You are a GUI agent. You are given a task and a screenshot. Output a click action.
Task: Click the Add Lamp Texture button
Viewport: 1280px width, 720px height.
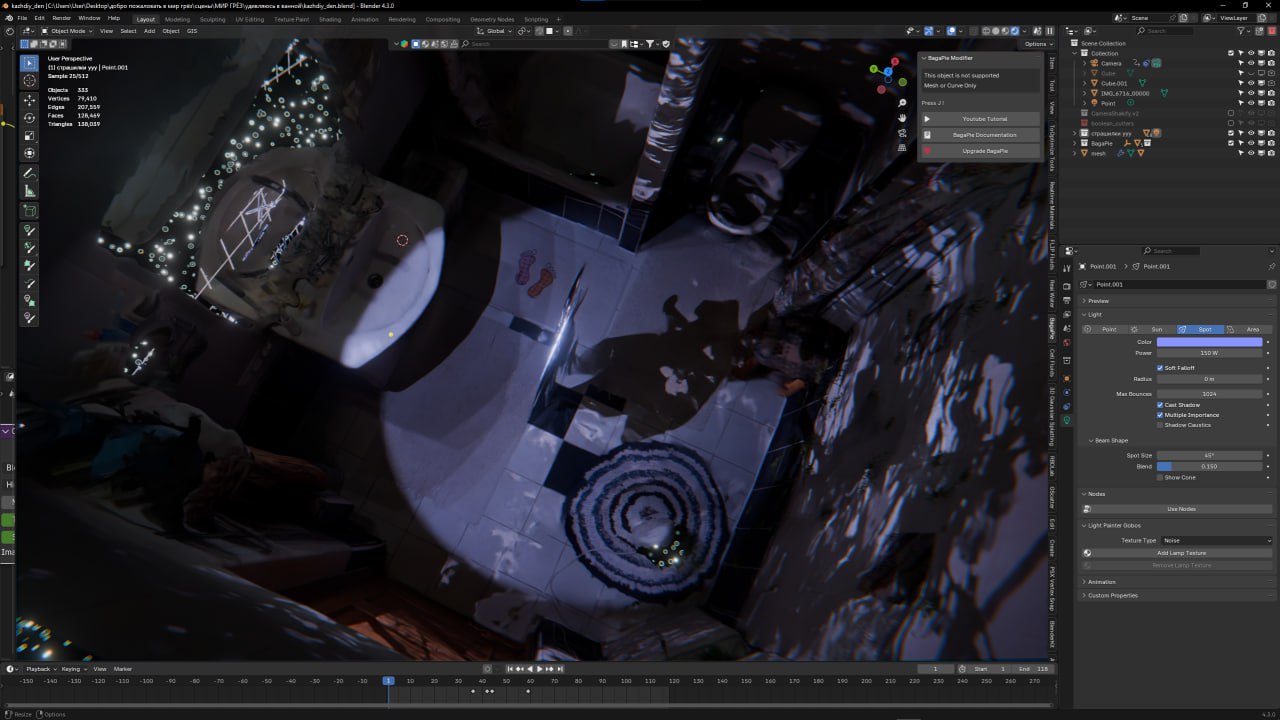click(x=1181, y=553)
